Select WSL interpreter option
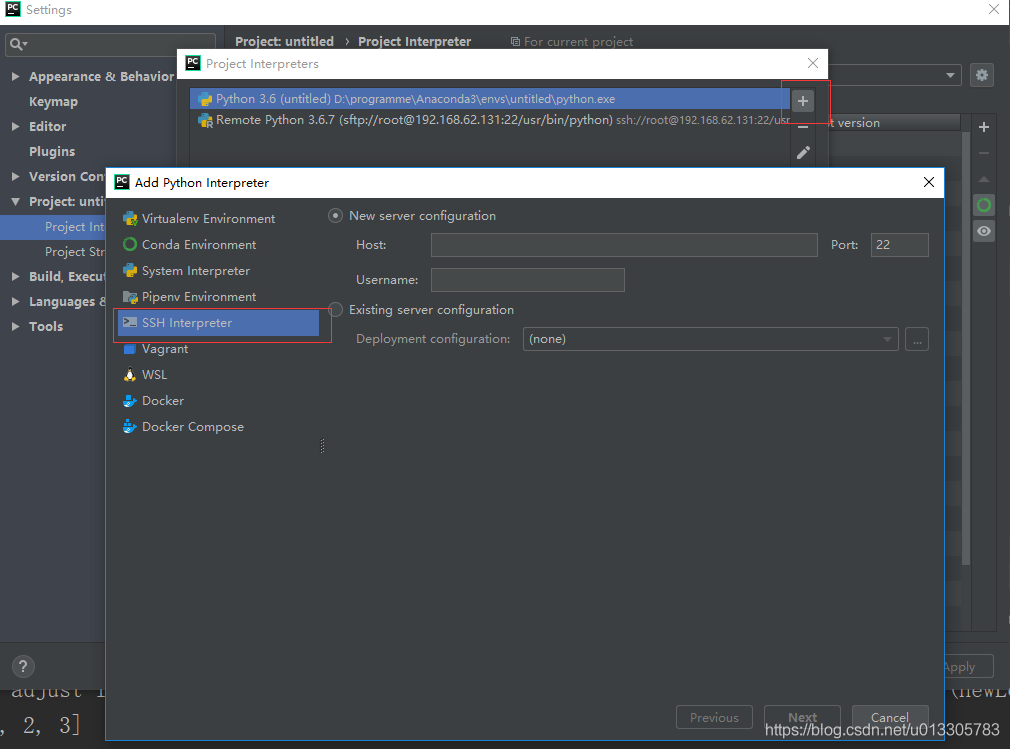The image size is (1010, 749). click(x=145, y=375)
